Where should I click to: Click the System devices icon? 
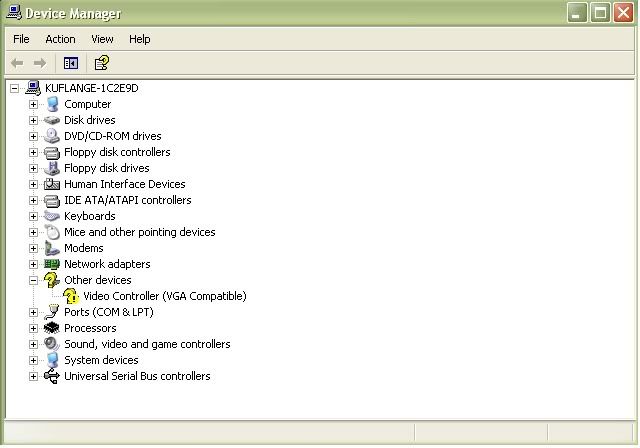(x=52, y=360)
